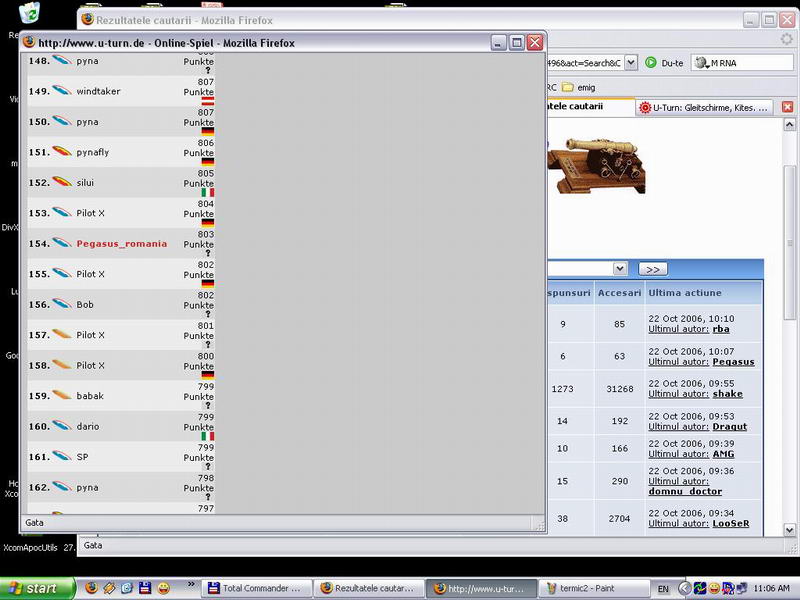
Task: Click the blue glider icon beside Bob
Action: tap(62, 304)
